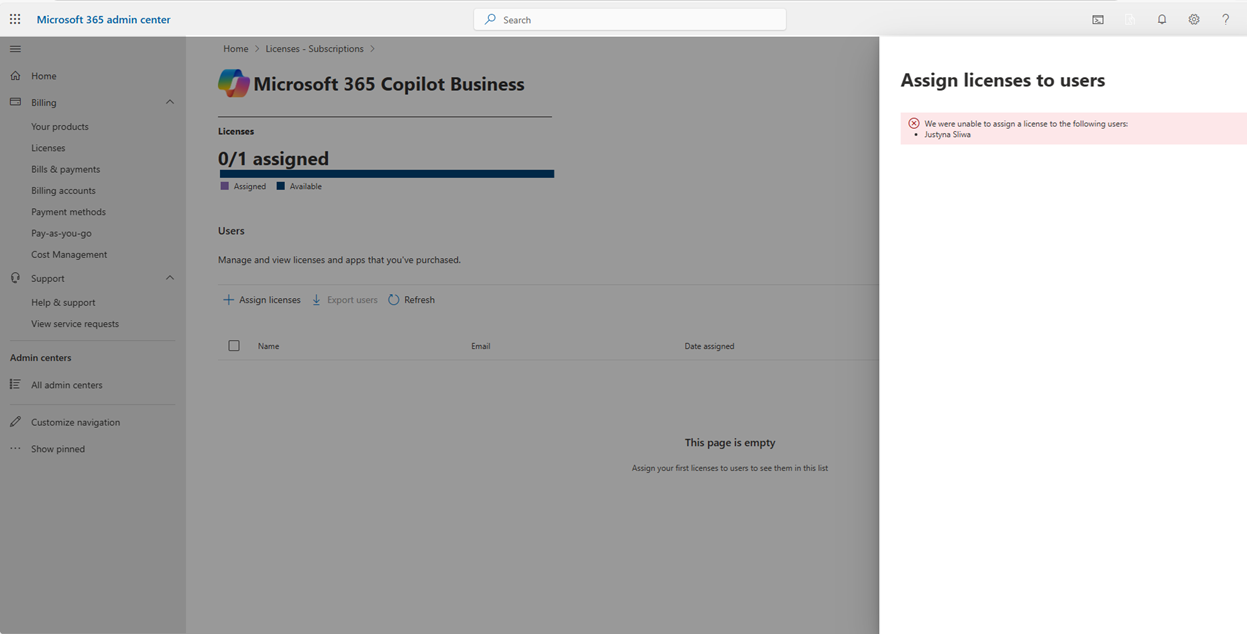Click 'This page is empty' message

click(730, 442)
